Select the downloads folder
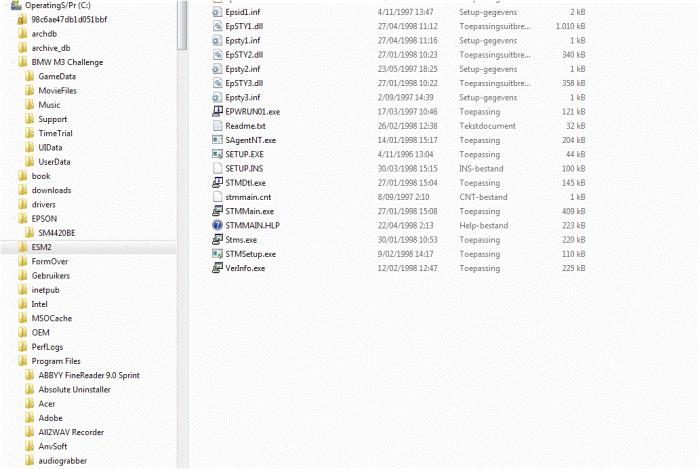 [51, 191]
